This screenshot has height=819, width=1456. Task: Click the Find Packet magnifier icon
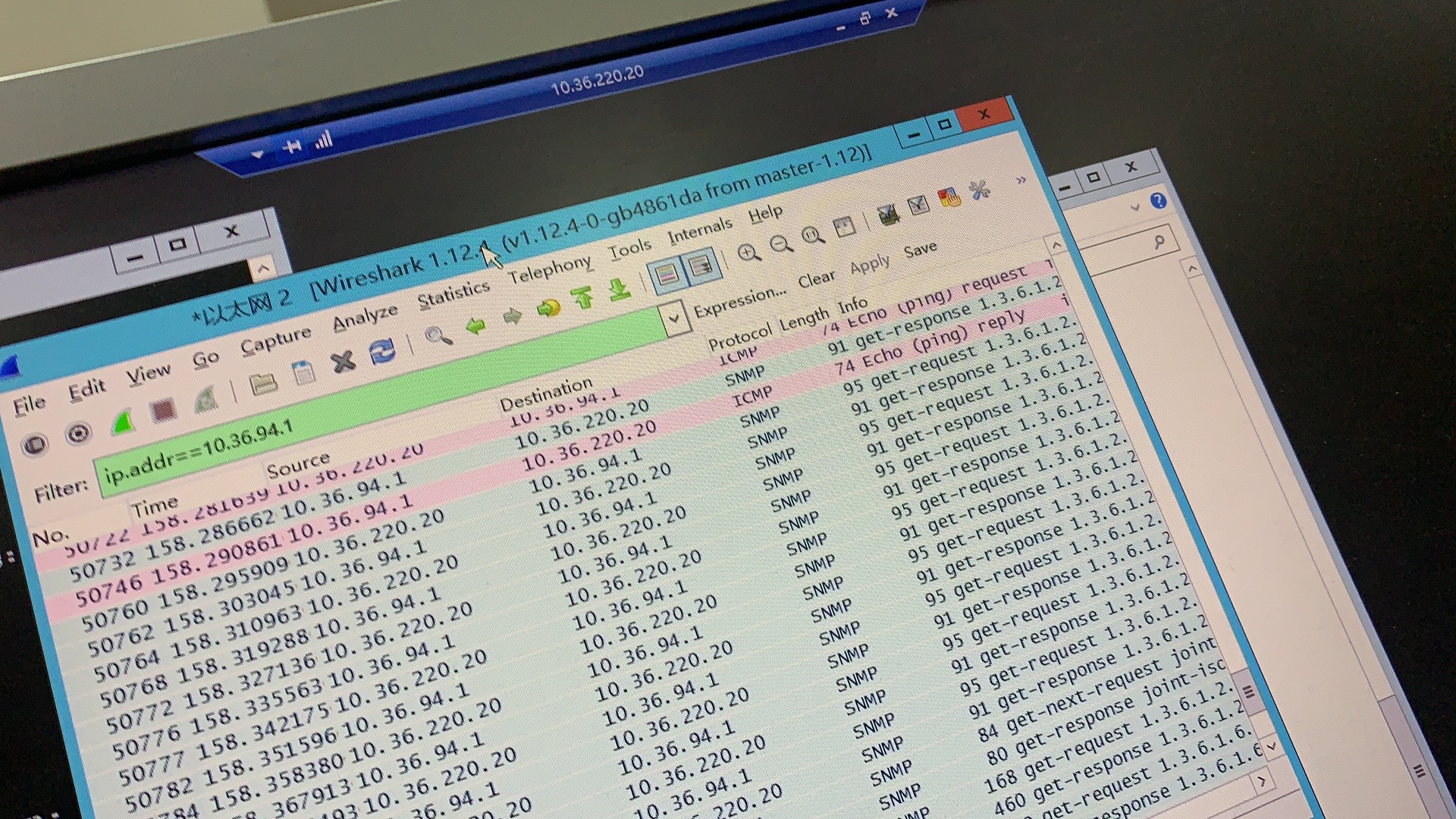pos(438,334)
